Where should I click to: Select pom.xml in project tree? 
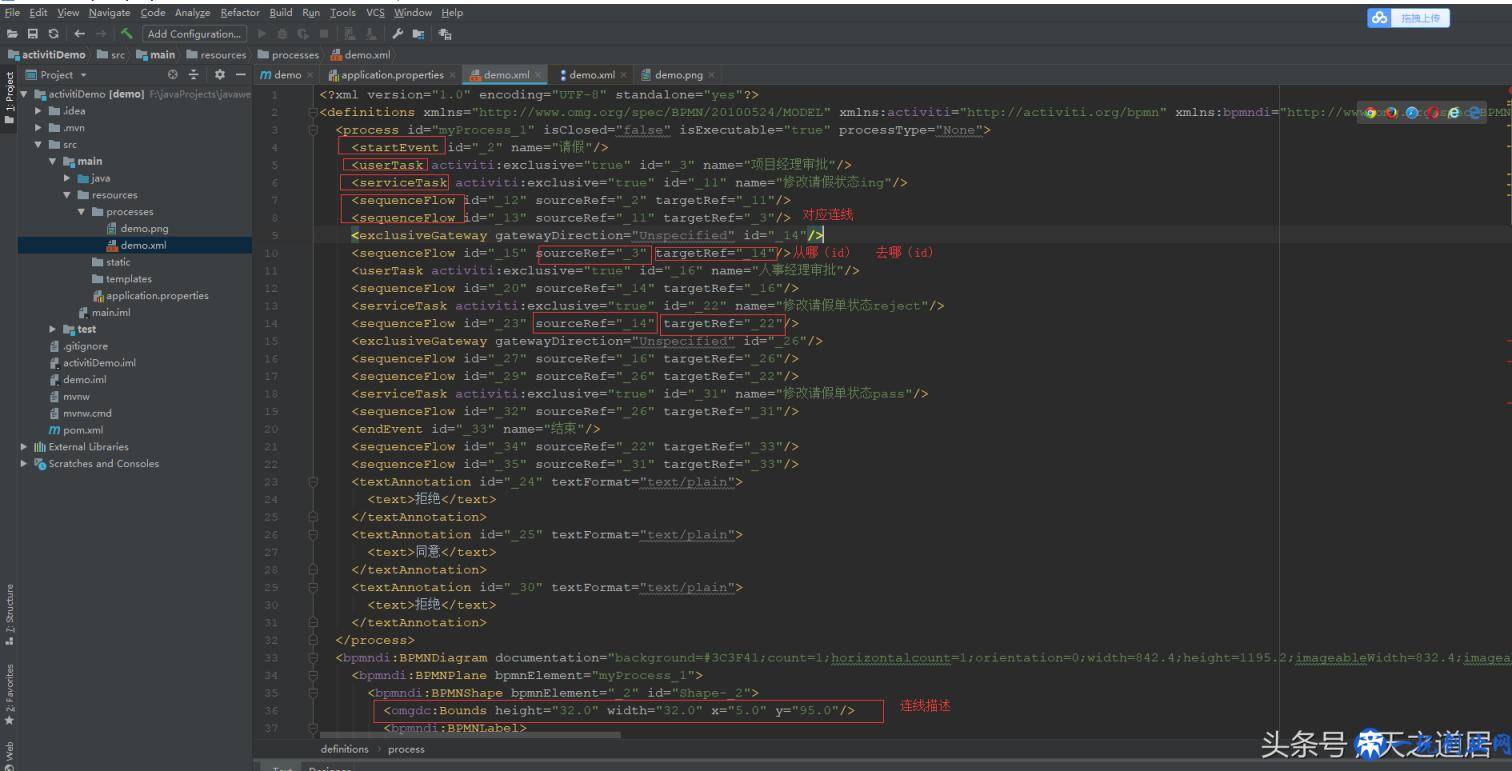(75, 430)
